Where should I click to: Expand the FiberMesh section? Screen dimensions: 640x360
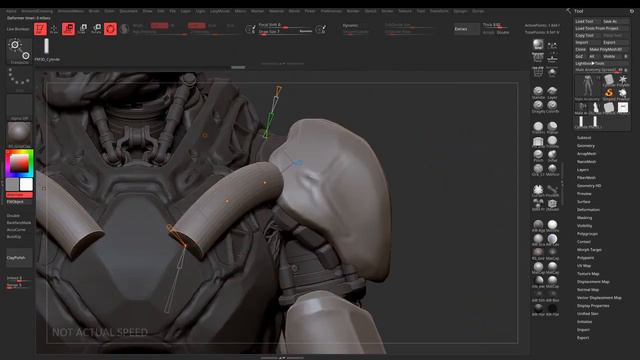coord(586,178)
